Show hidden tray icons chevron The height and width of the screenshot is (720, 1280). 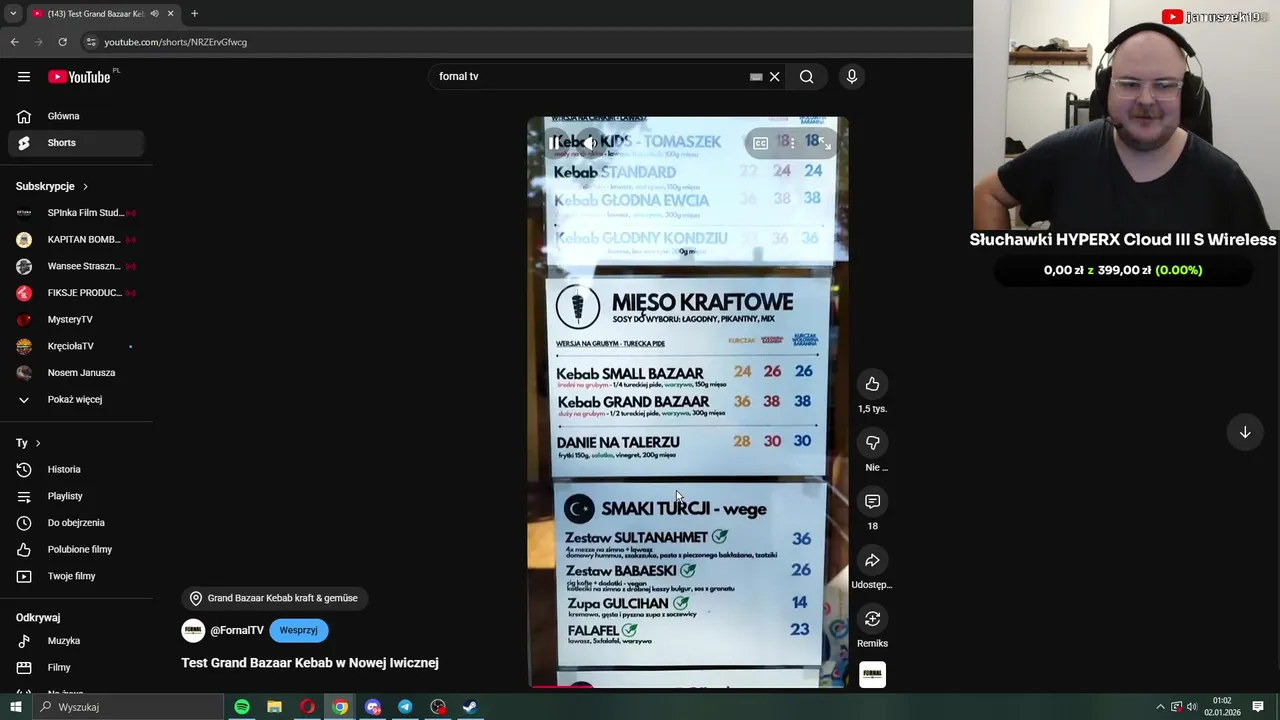[1160, 707]
